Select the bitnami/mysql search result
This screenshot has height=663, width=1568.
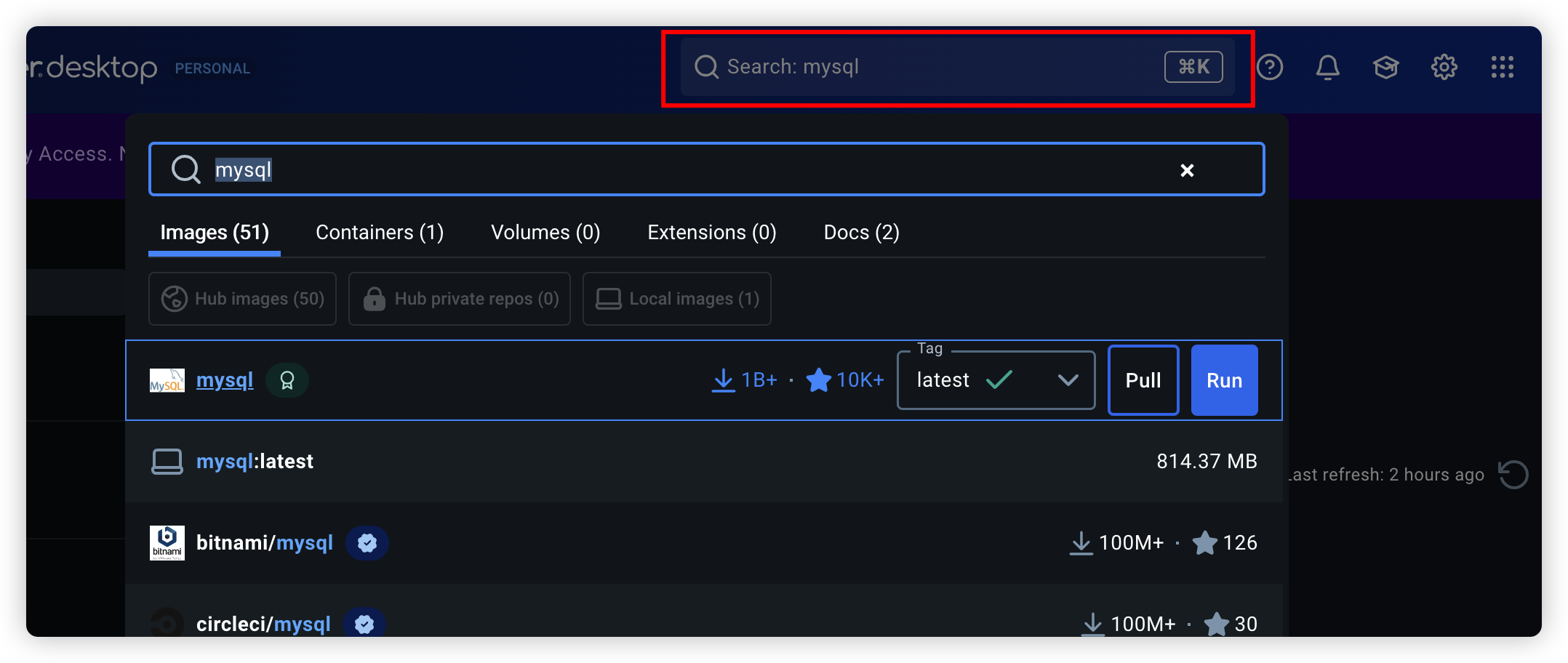click(265, 543)
